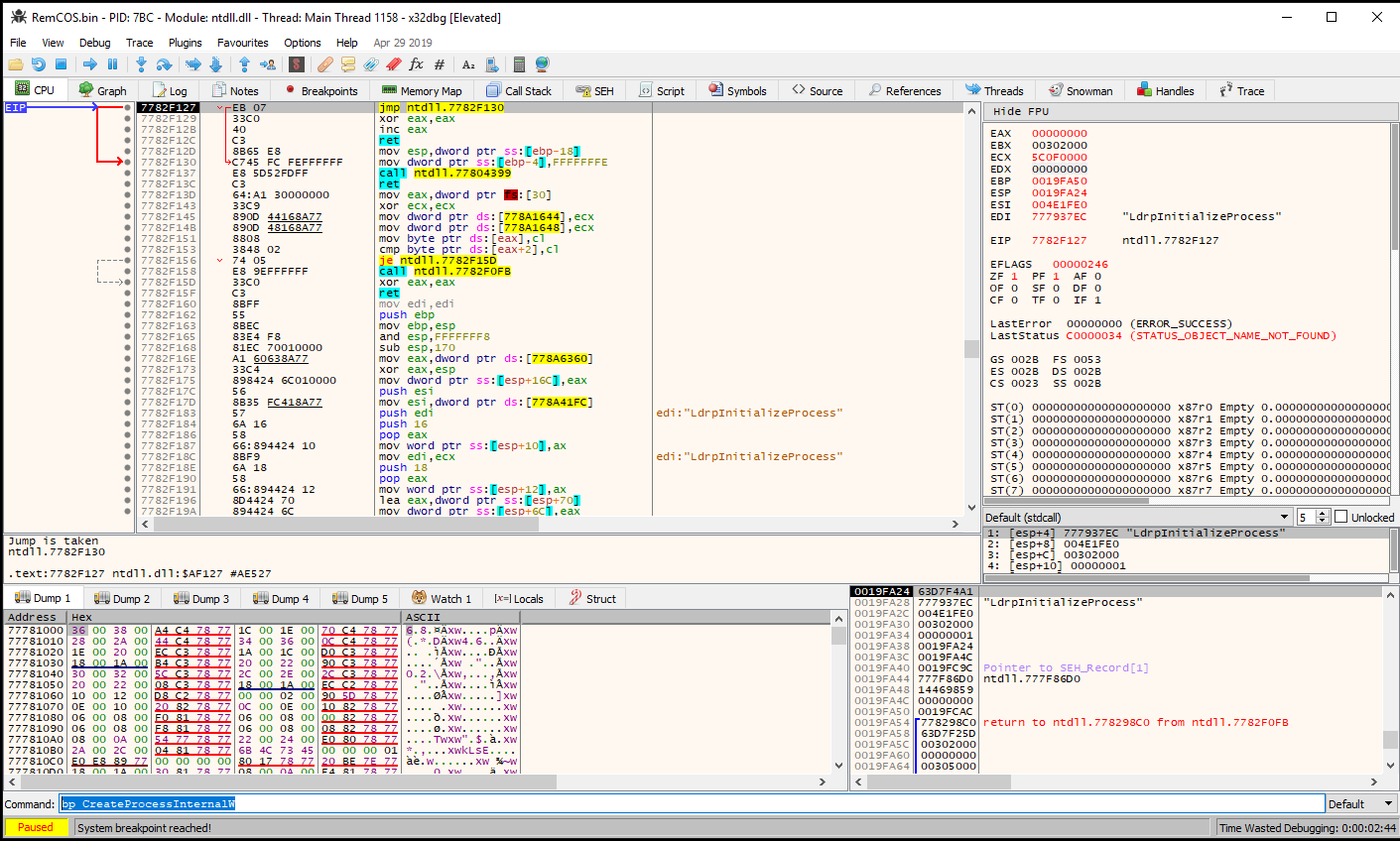
Task: Switch to the Handles tab
Action: (x=1166, y=90)
